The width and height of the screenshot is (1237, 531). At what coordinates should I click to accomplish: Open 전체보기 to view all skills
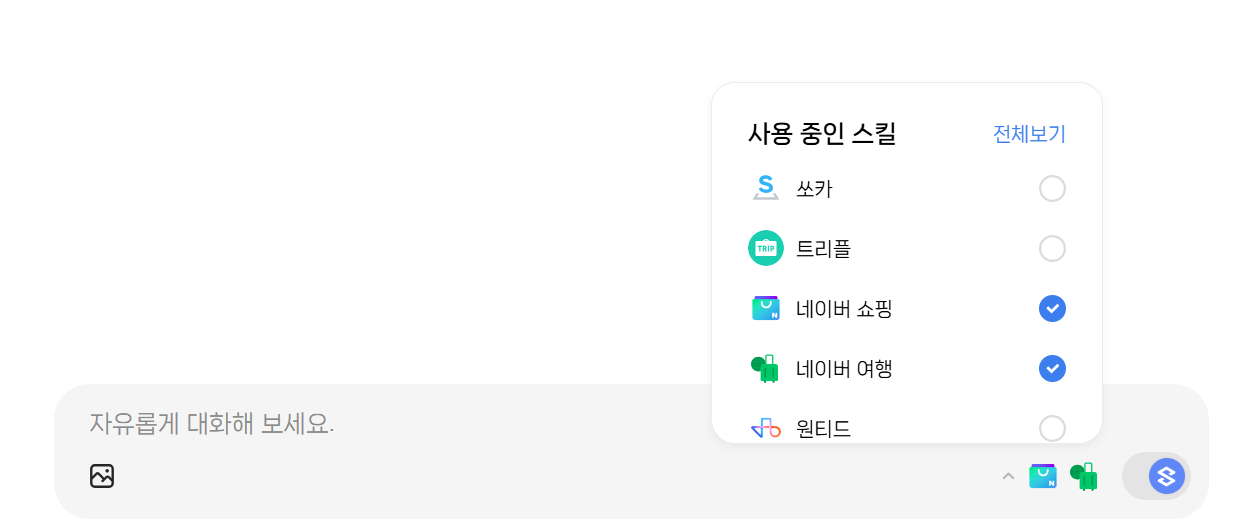pyautogui.click(x=1029, y=134)
